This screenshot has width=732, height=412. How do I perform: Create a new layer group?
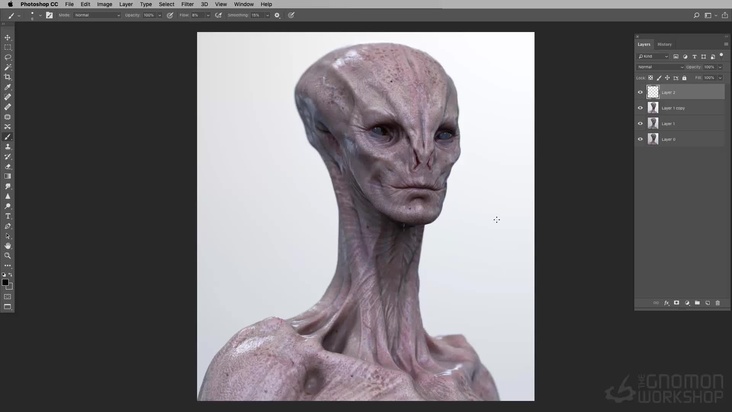(x=697, y=303)
